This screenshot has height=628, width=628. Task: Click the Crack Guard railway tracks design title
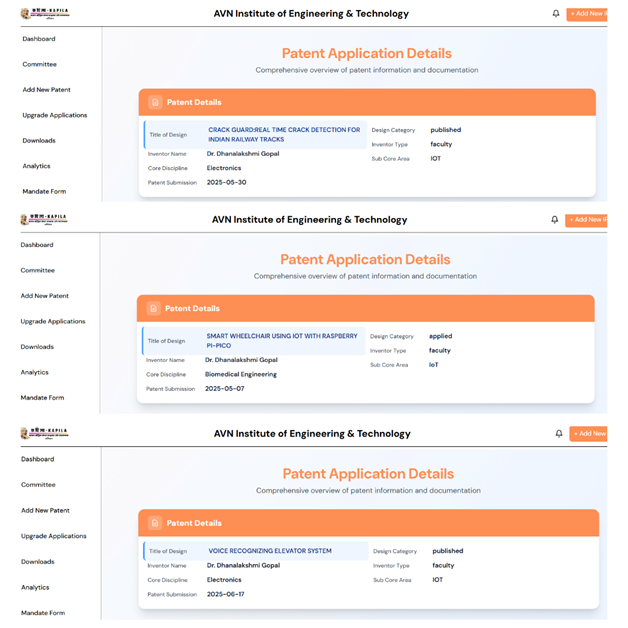tap(284, 134)
